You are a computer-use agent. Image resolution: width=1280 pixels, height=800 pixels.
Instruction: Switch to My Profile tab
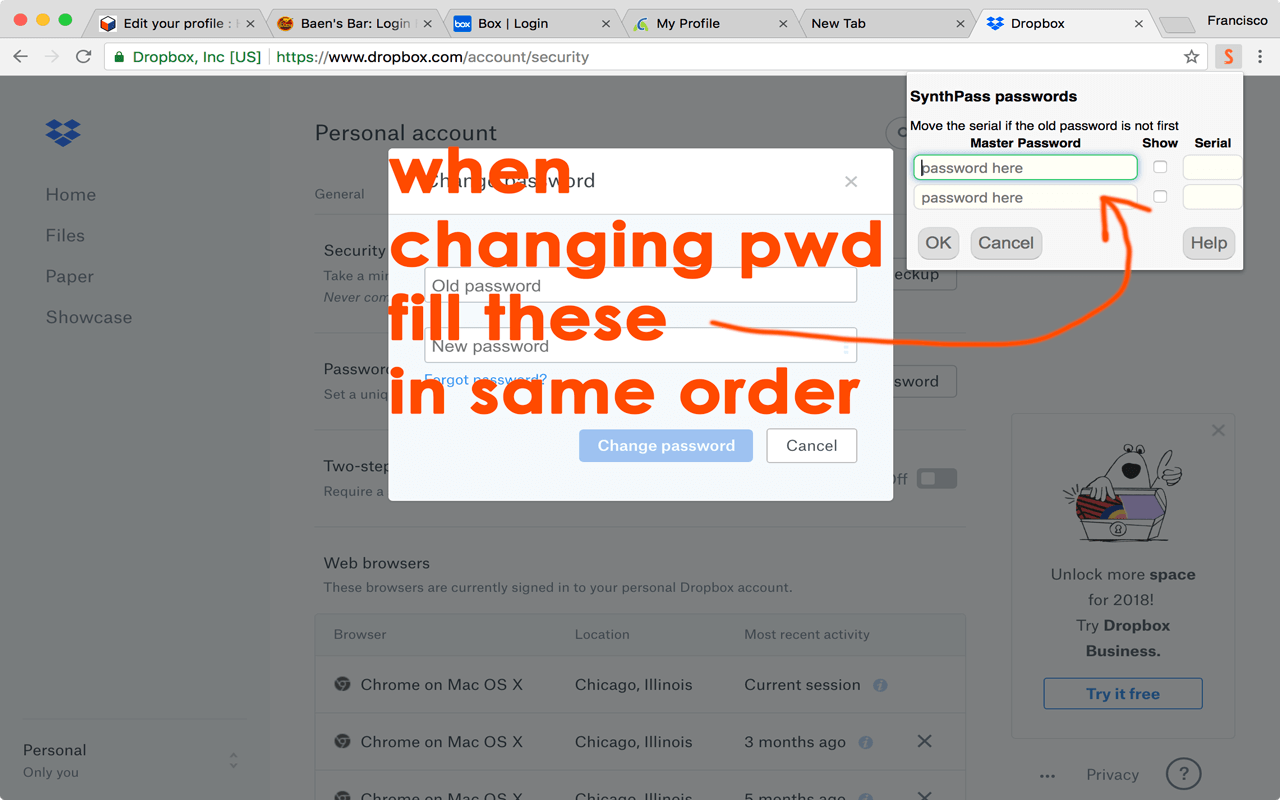click(711, 23)
